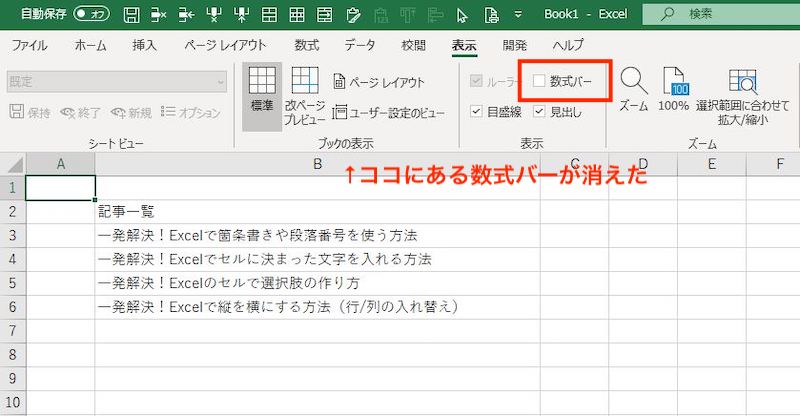The image size is (800, 416).
Task: Click the delete rows icon in quick access
Action: click(159, 15)
